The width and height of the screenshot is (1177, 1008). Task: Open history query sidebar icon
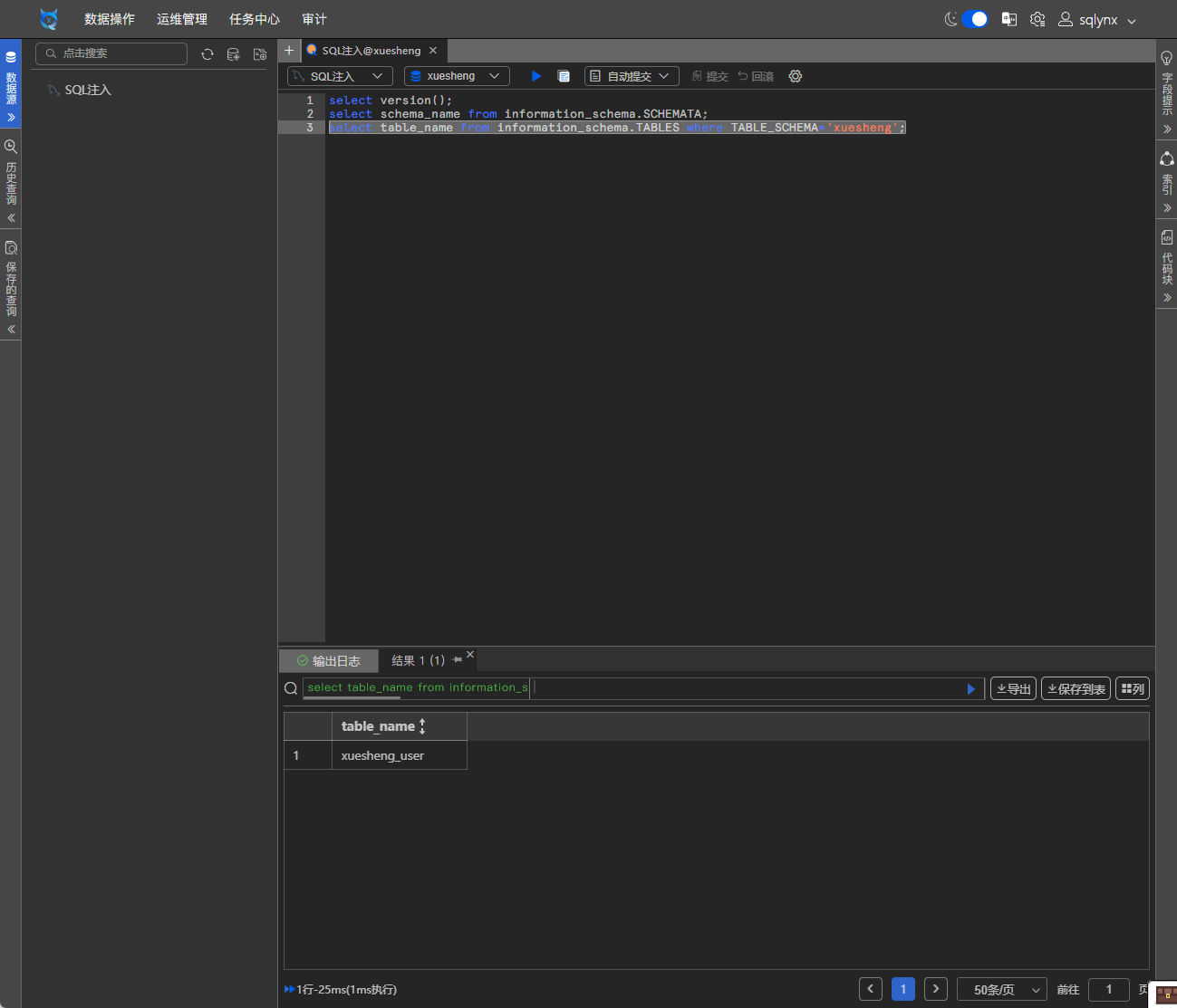[11, 147]
